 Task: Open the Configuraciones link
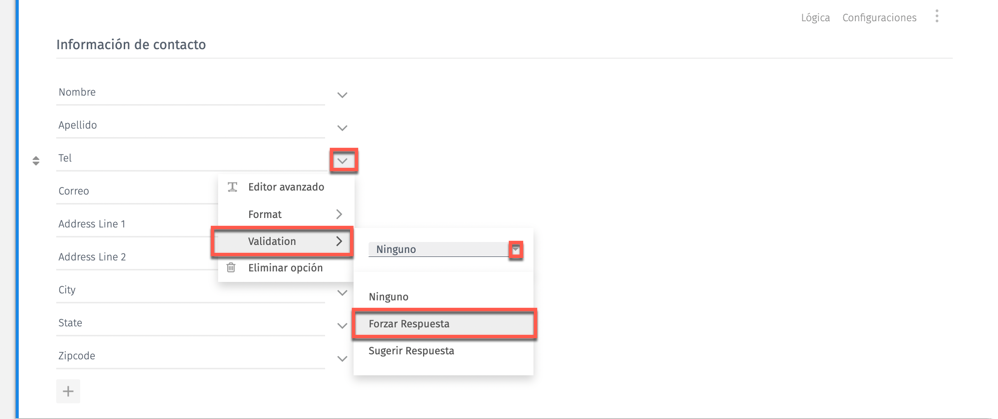tap(879, 18)
